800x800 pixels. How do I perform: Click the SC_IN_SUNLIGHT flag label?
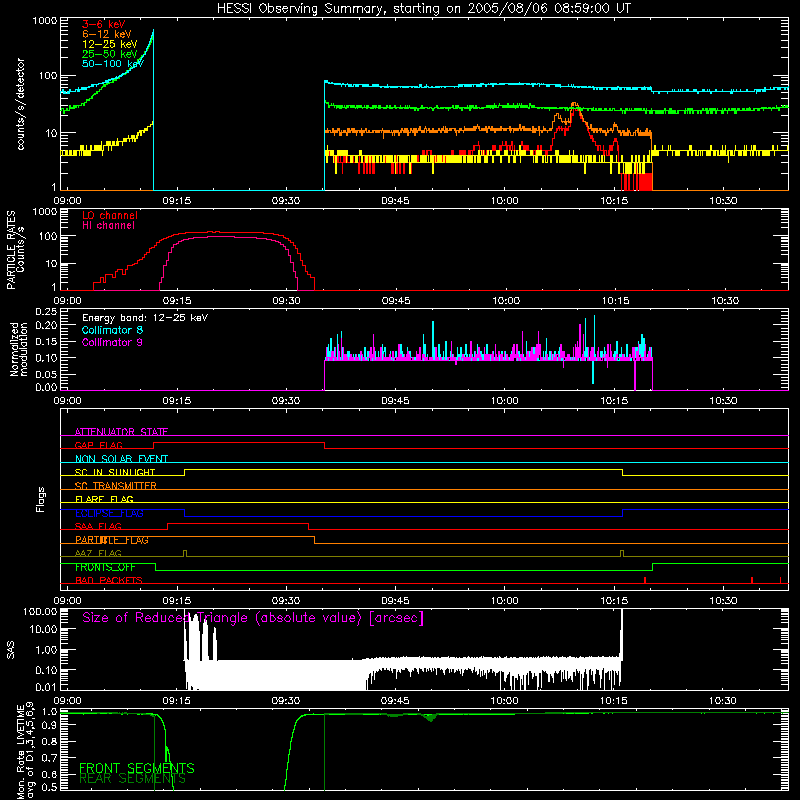115,472
